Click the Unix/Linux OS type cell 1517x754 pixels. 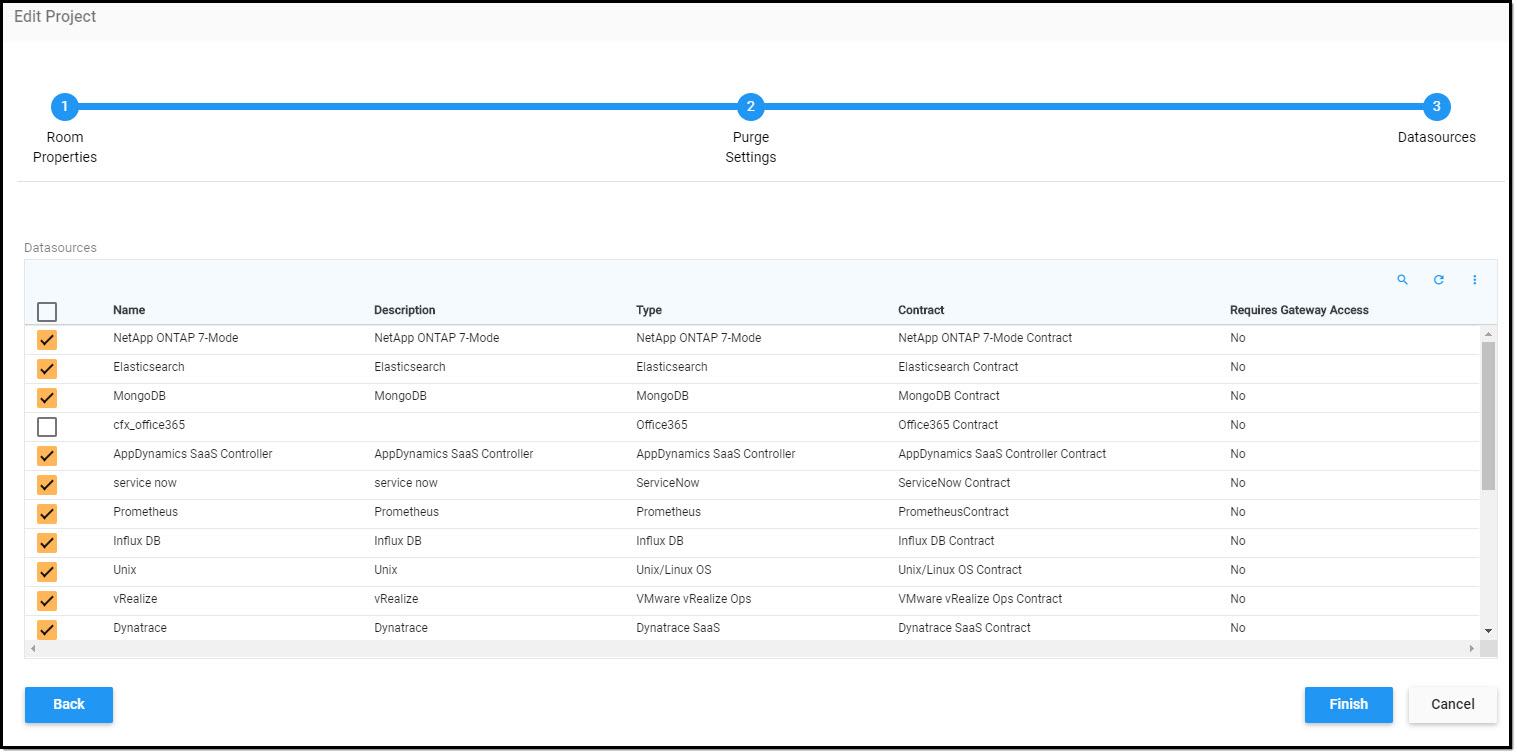(x=674, y=570)
